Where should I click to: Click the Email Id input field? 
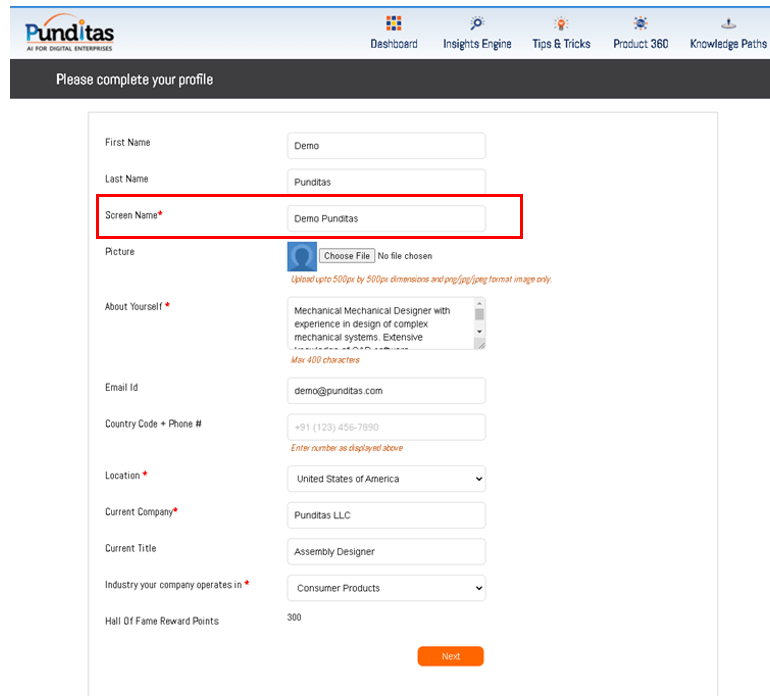point(386,391)
